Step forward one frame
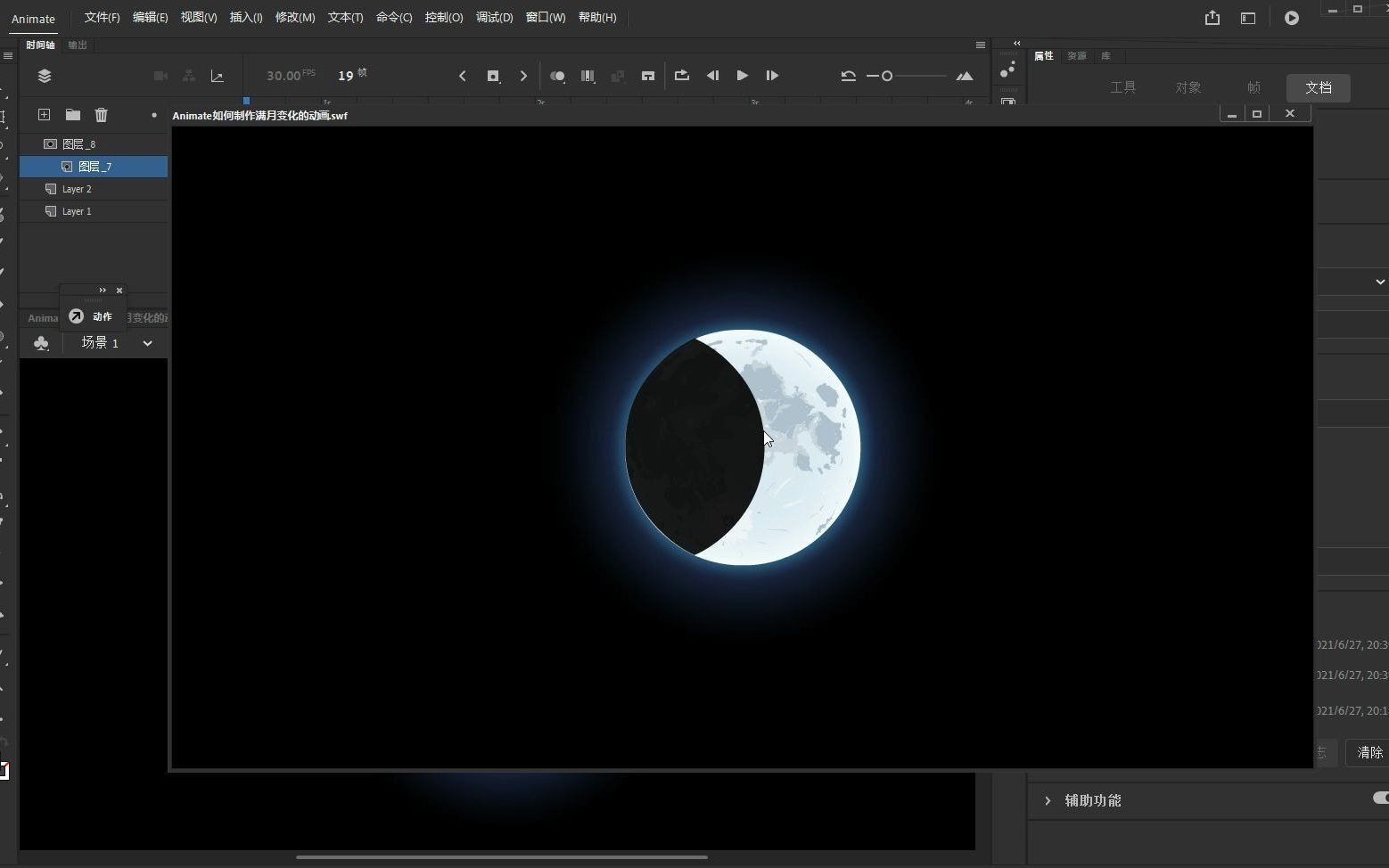1389x868 pixels. coord(772,76)
